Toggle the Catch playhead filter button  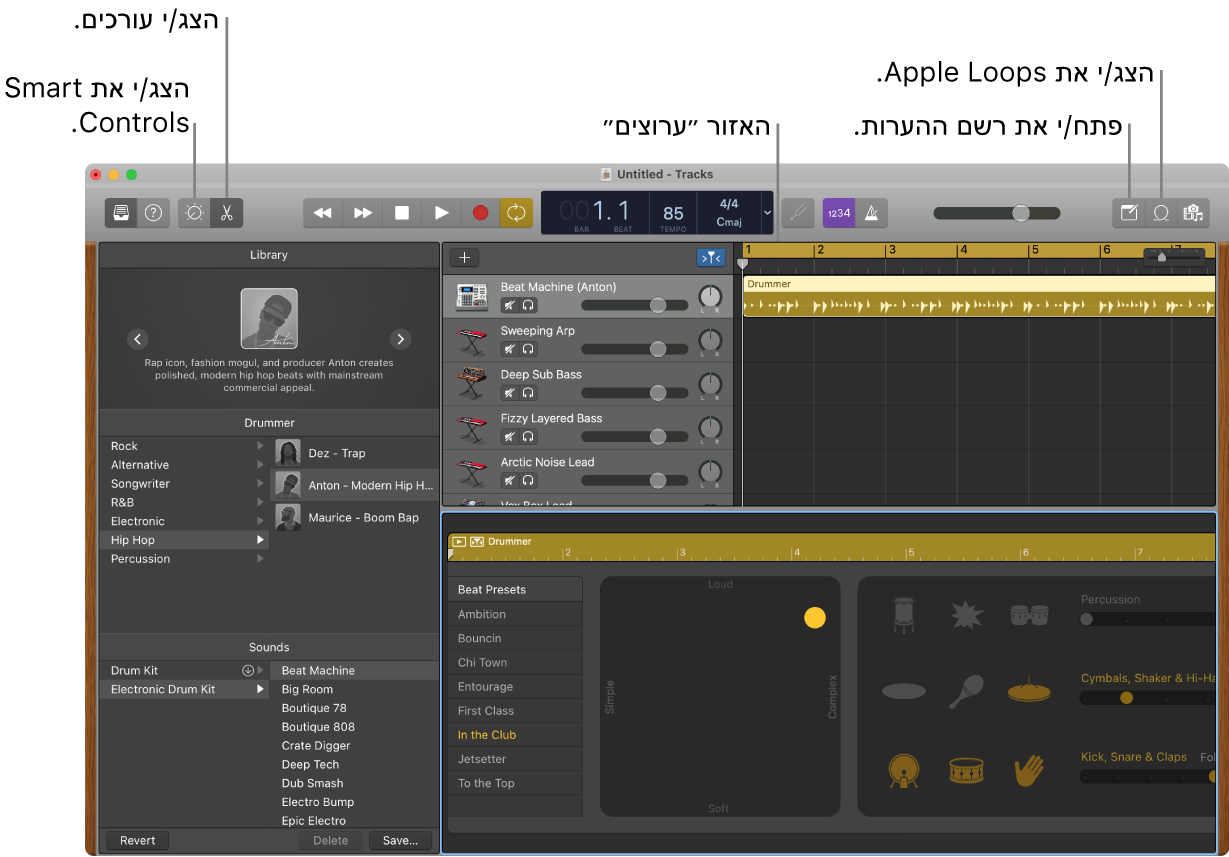tap(711, 258)
